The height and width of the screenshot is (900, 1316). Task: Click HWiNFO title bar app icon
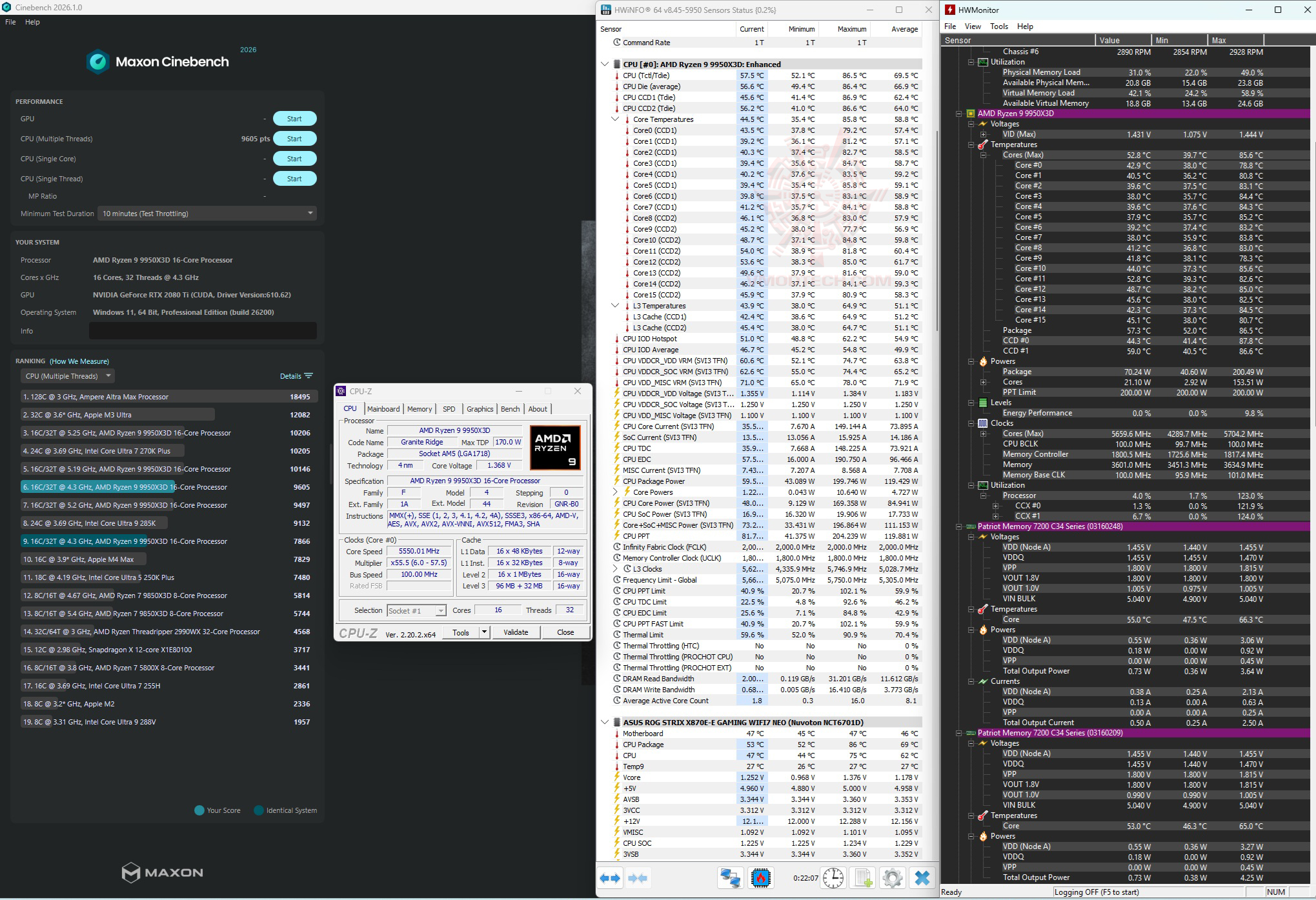pos(605,10)
